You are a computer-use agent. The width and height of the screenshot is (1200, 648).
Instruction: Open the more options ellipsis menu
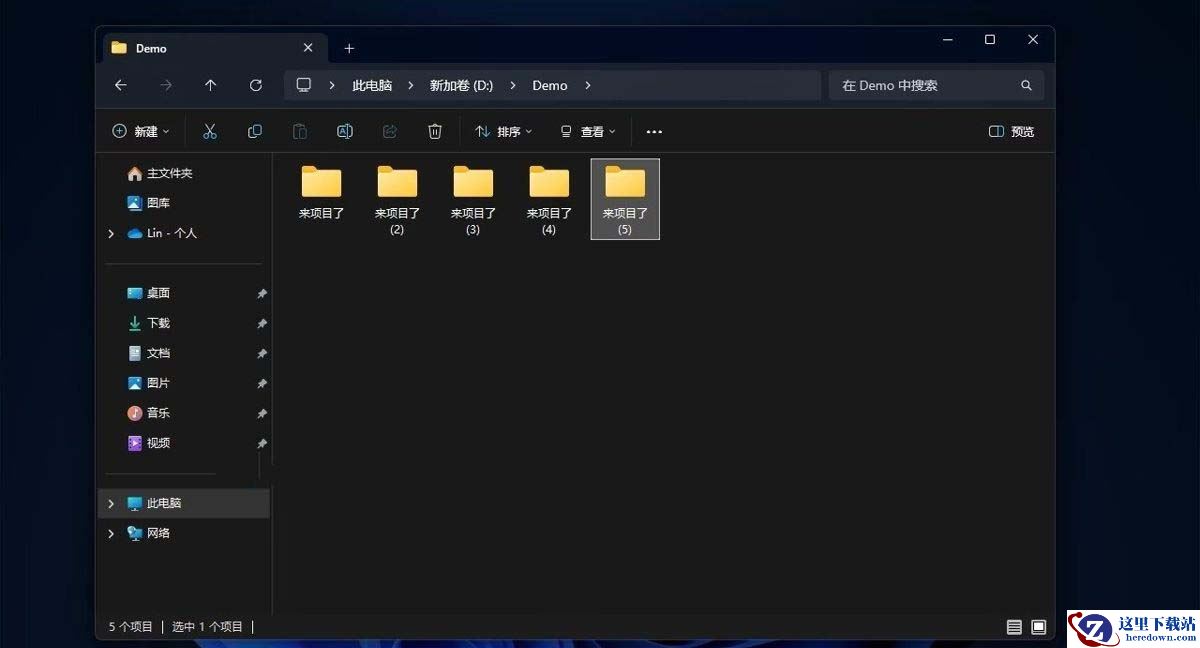(654, 132)
